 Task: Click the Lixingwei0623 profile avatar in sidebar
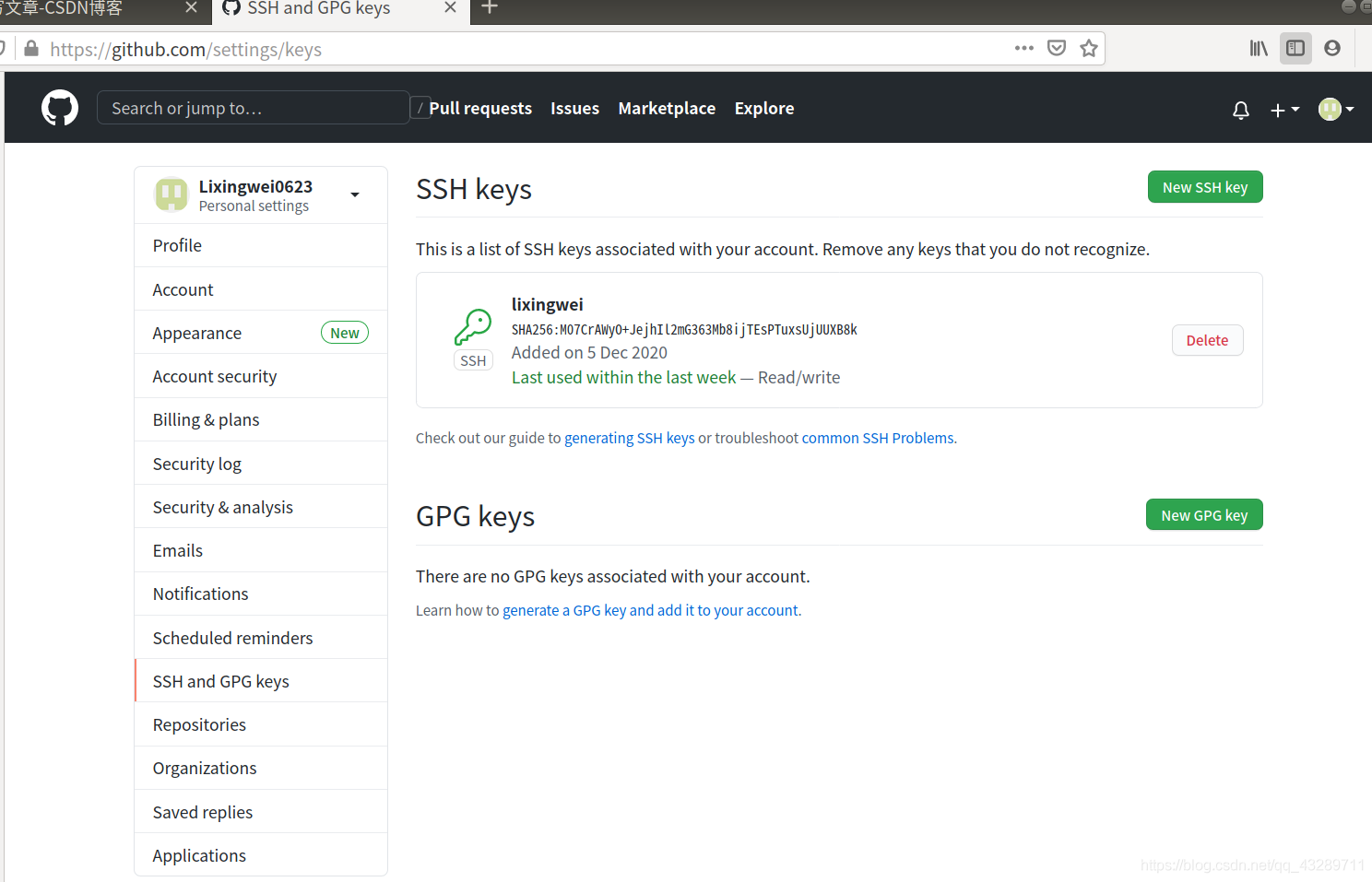pos(171,194)
